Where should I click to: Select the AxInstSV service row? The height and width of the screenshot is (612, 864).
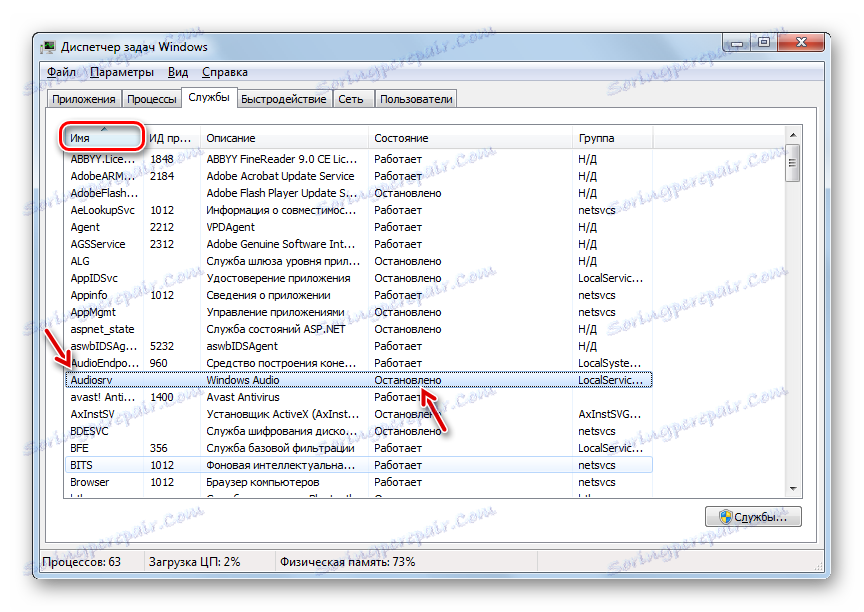pos(358,414)
